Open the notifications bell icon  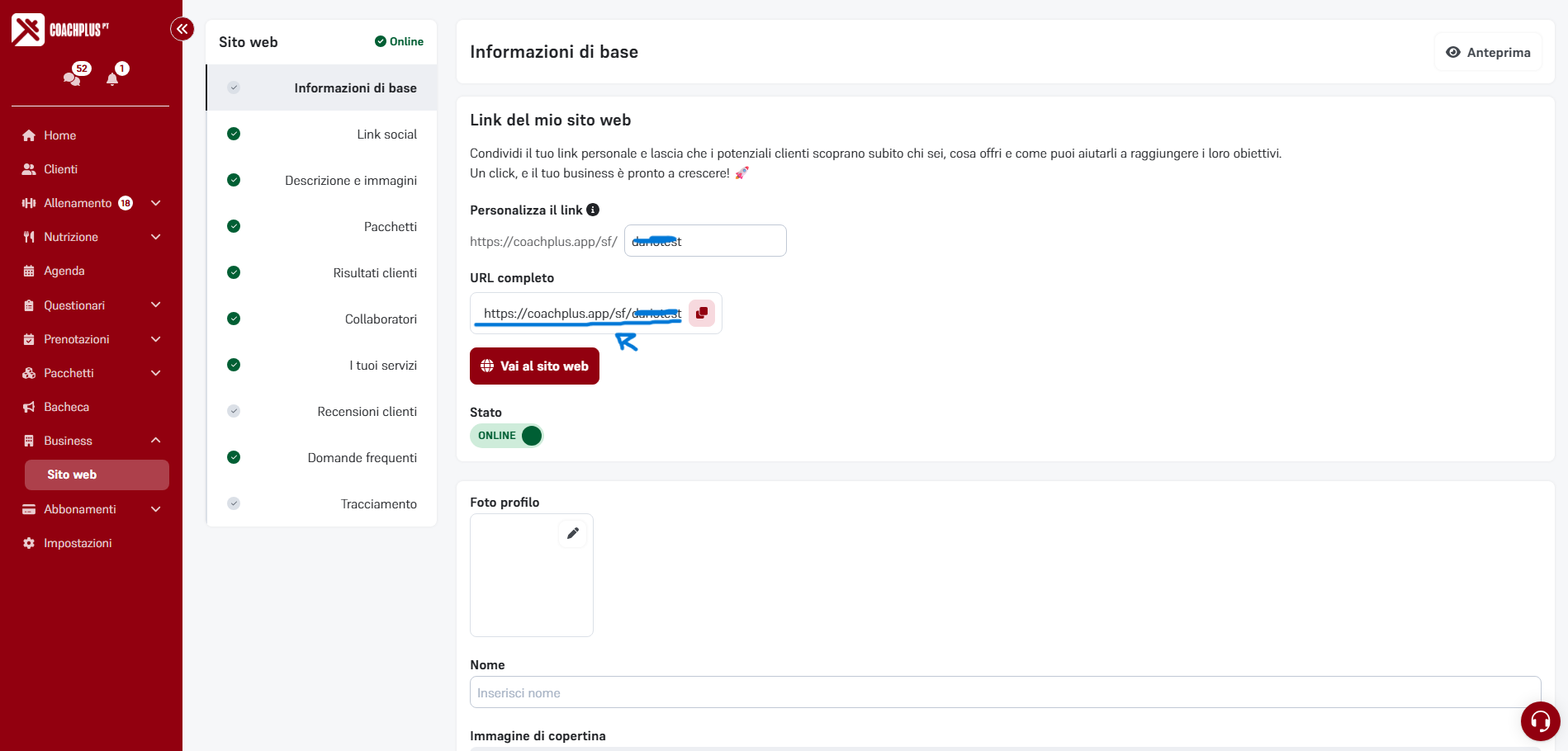pyautogui.click(x=113, y=78)
